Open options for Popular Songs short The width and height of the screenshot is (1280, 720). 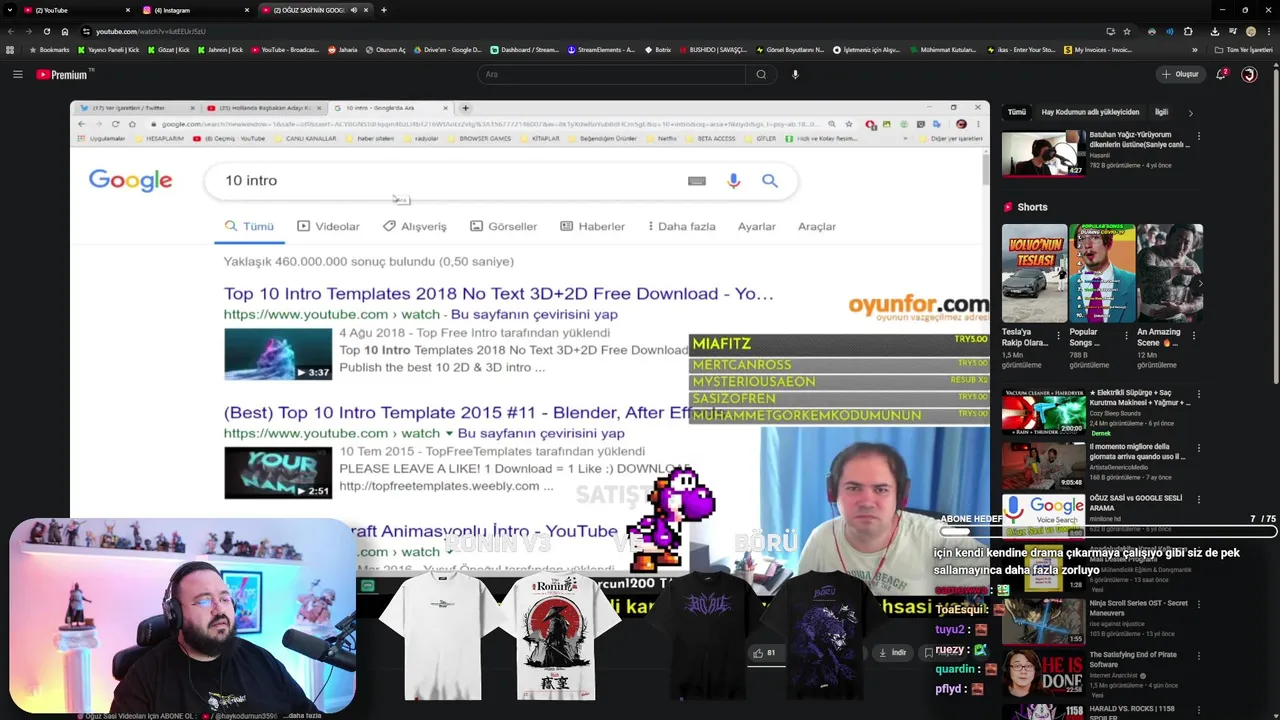[x=1126, y=336]
